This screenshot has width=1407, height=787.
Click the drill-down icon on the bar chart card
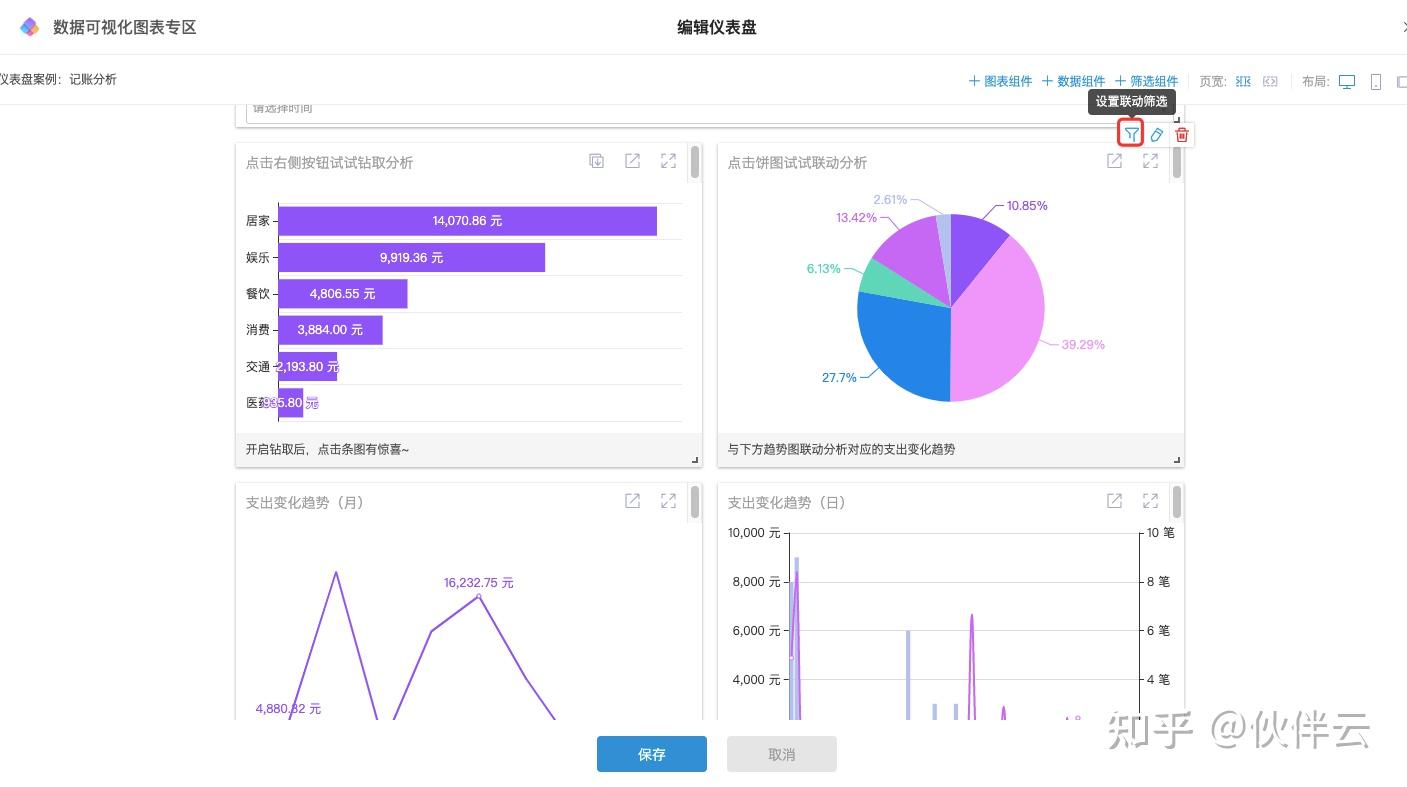pos(597,161)
